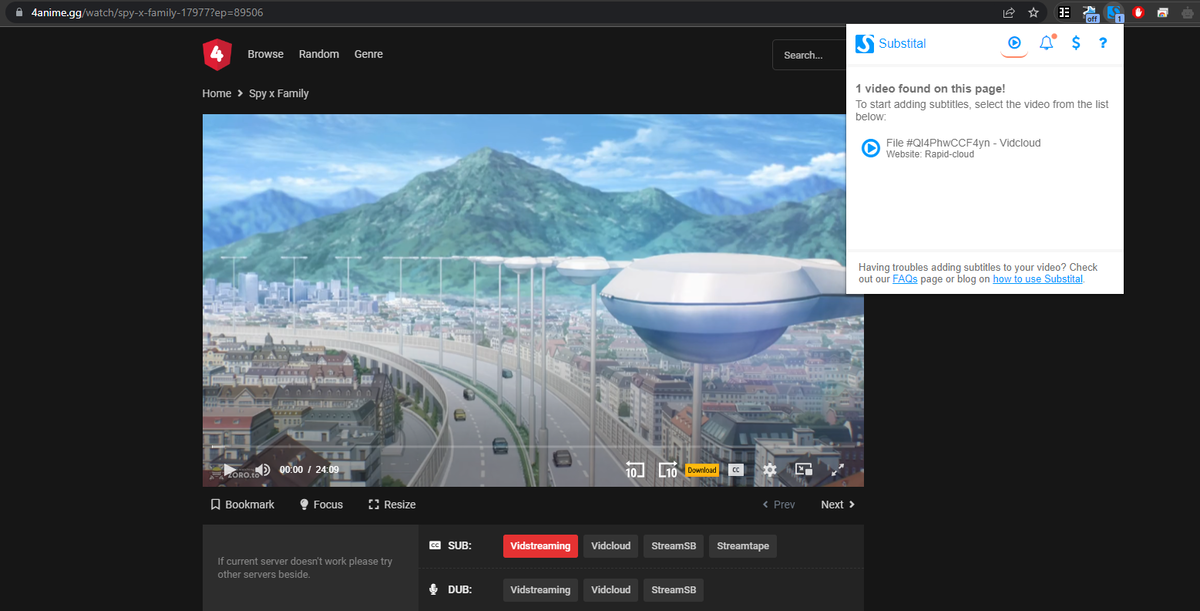
Task: Bookmark this tab with the star icon
Action: tap(1034, 12)
